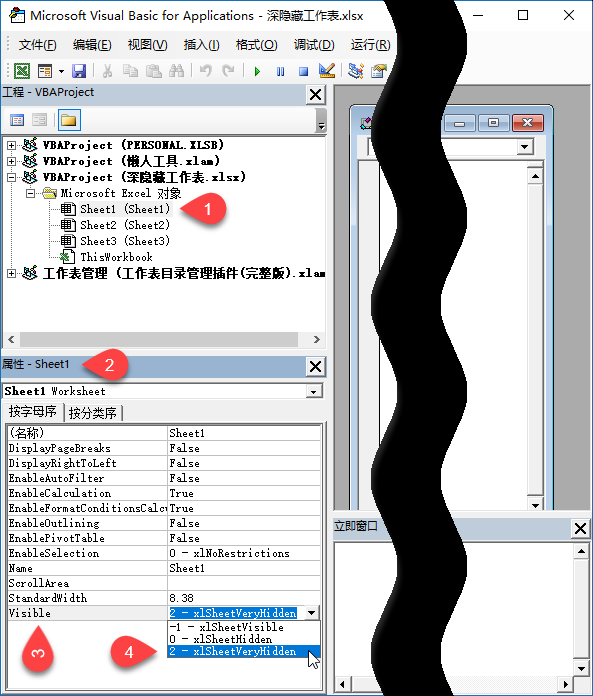Expand 工作表管理 project node
This screenshot has height=696, width=593.
[12, 273]
